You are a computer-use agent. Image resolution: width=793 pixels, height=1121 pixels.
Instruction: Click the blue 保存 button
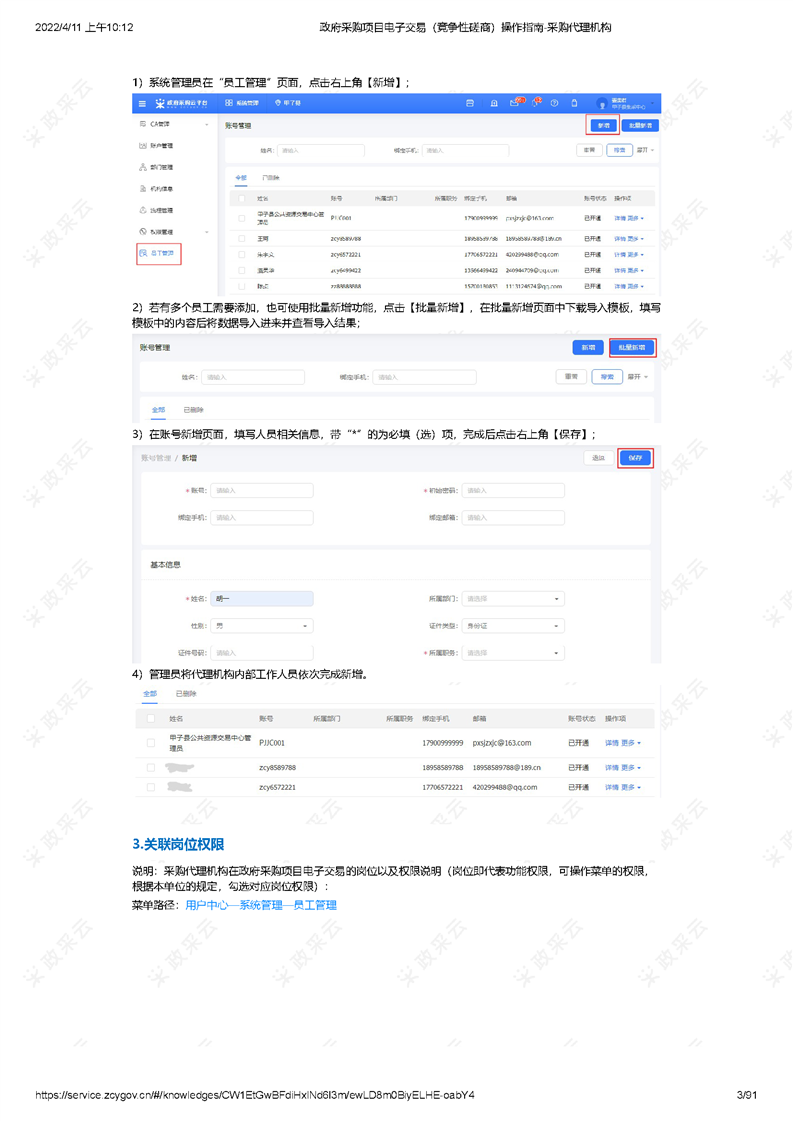click(635, 458)
